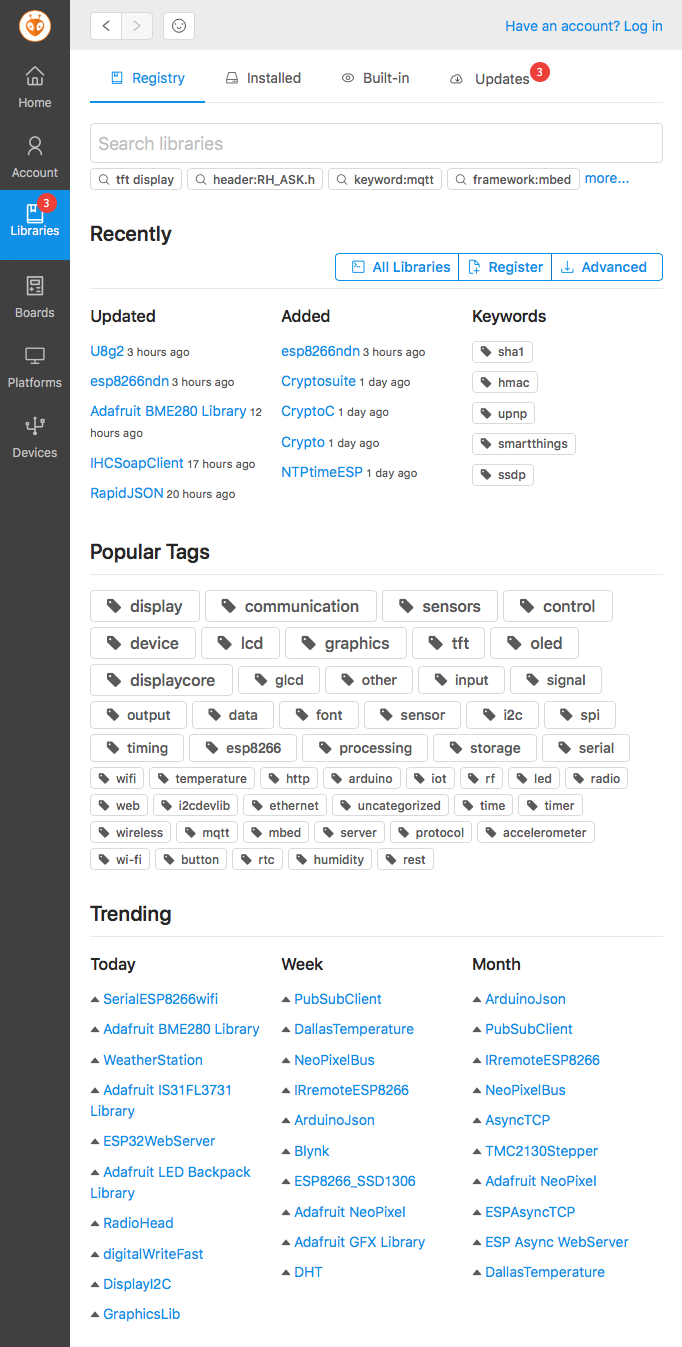Select the displaycore popular tag
The width and height of the screenshot is (682, 1347).
161,680
